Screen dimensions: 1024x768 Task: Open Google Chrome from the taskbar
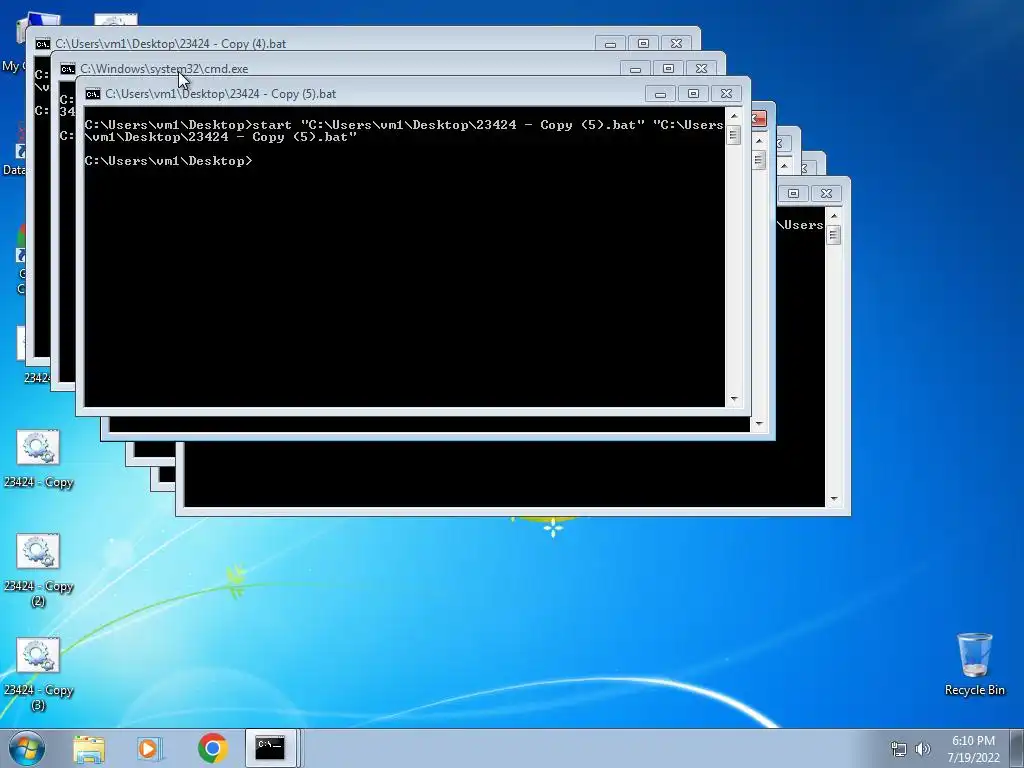click(x=212, y=749)
